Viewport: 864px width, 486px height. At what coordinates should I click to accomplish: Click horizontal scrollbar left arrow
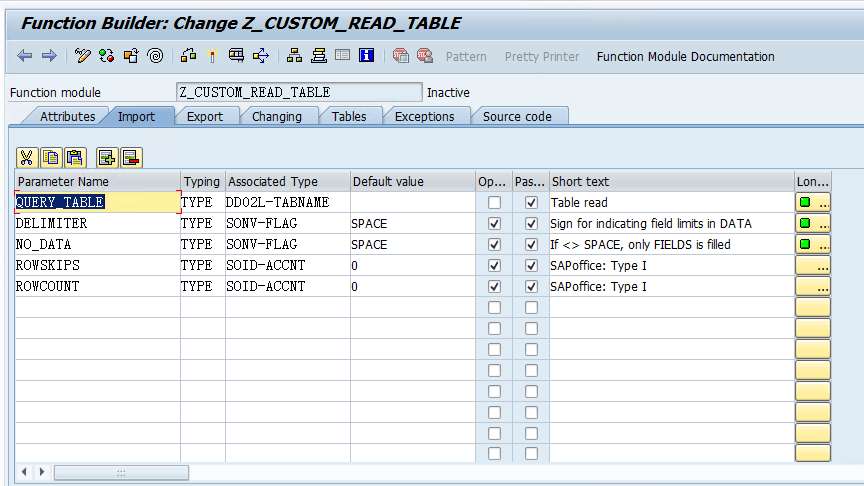tap(24, 472)
